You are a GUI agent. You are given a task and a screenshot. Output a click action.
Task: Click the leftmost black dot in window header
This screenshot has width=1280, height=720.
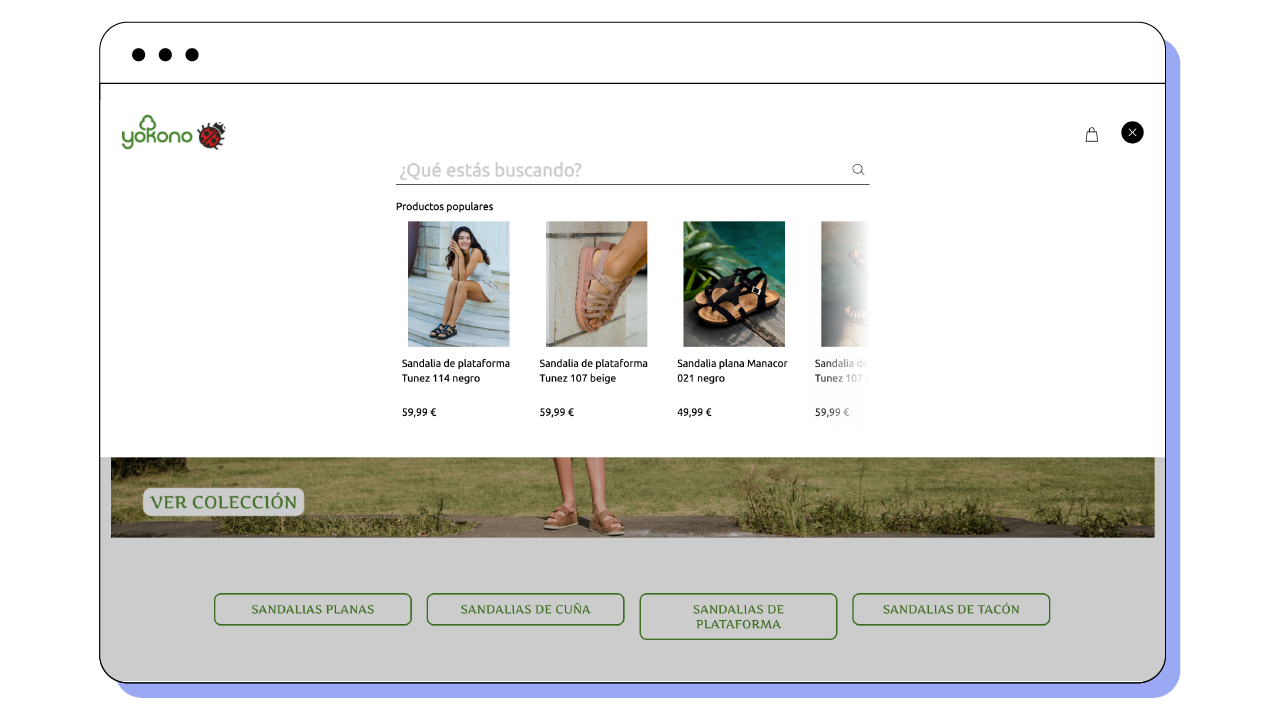tap(139, 55)
